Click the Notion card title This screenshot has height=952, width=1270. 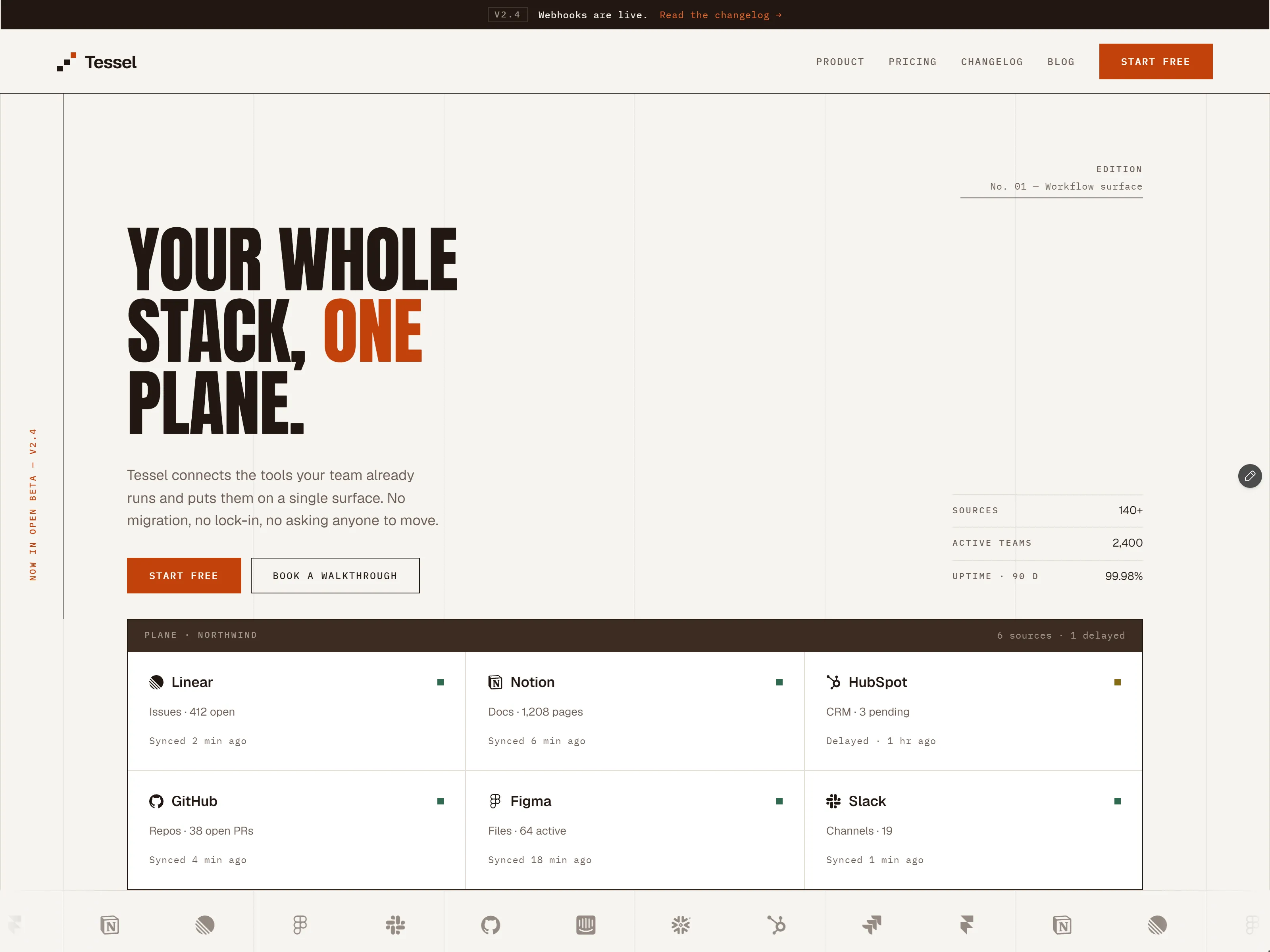coord(532,682)
